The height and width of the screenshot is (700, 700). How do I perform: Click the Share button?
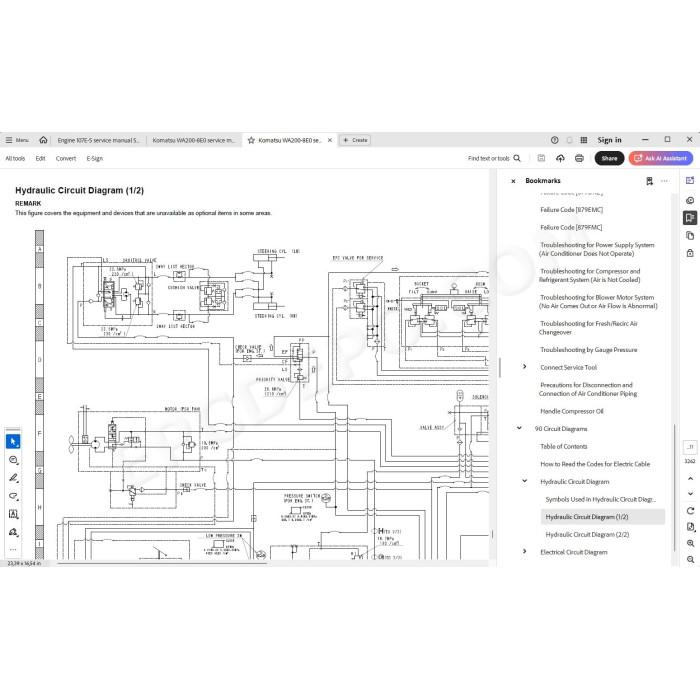609,158
